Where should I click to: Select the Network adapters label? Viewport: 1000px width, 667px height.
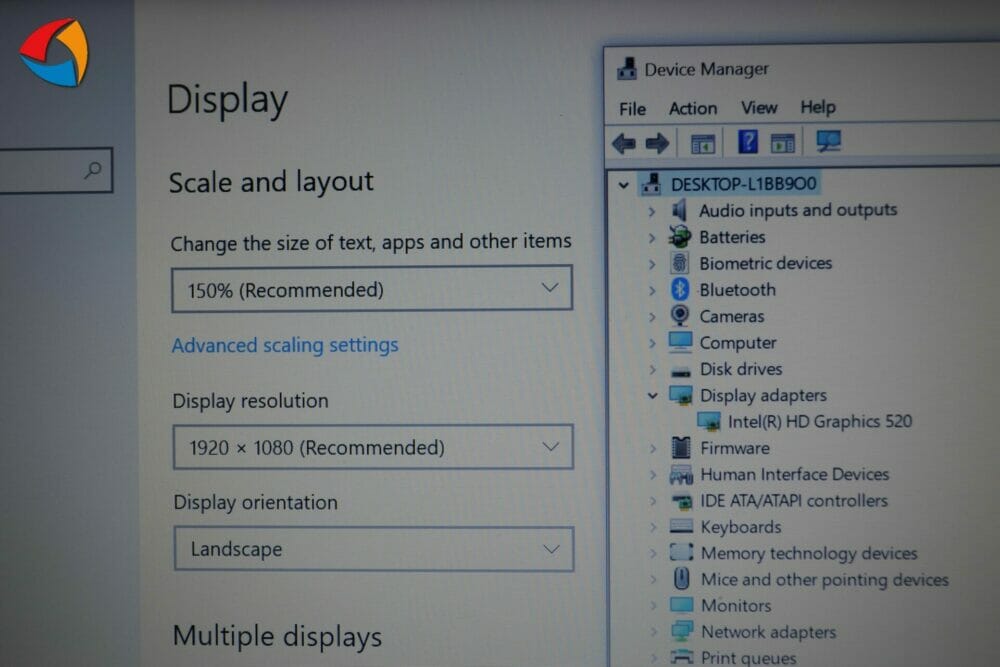click(x=769, y=632)
